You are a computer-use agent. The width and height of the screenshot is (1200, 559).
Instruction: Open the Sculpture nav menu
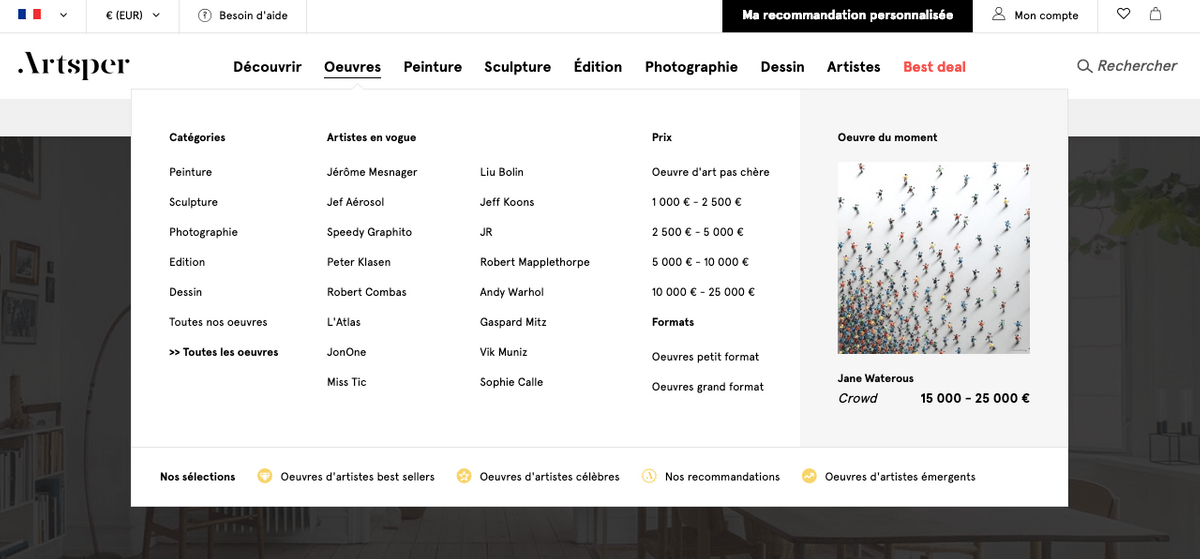coord(518,67)
